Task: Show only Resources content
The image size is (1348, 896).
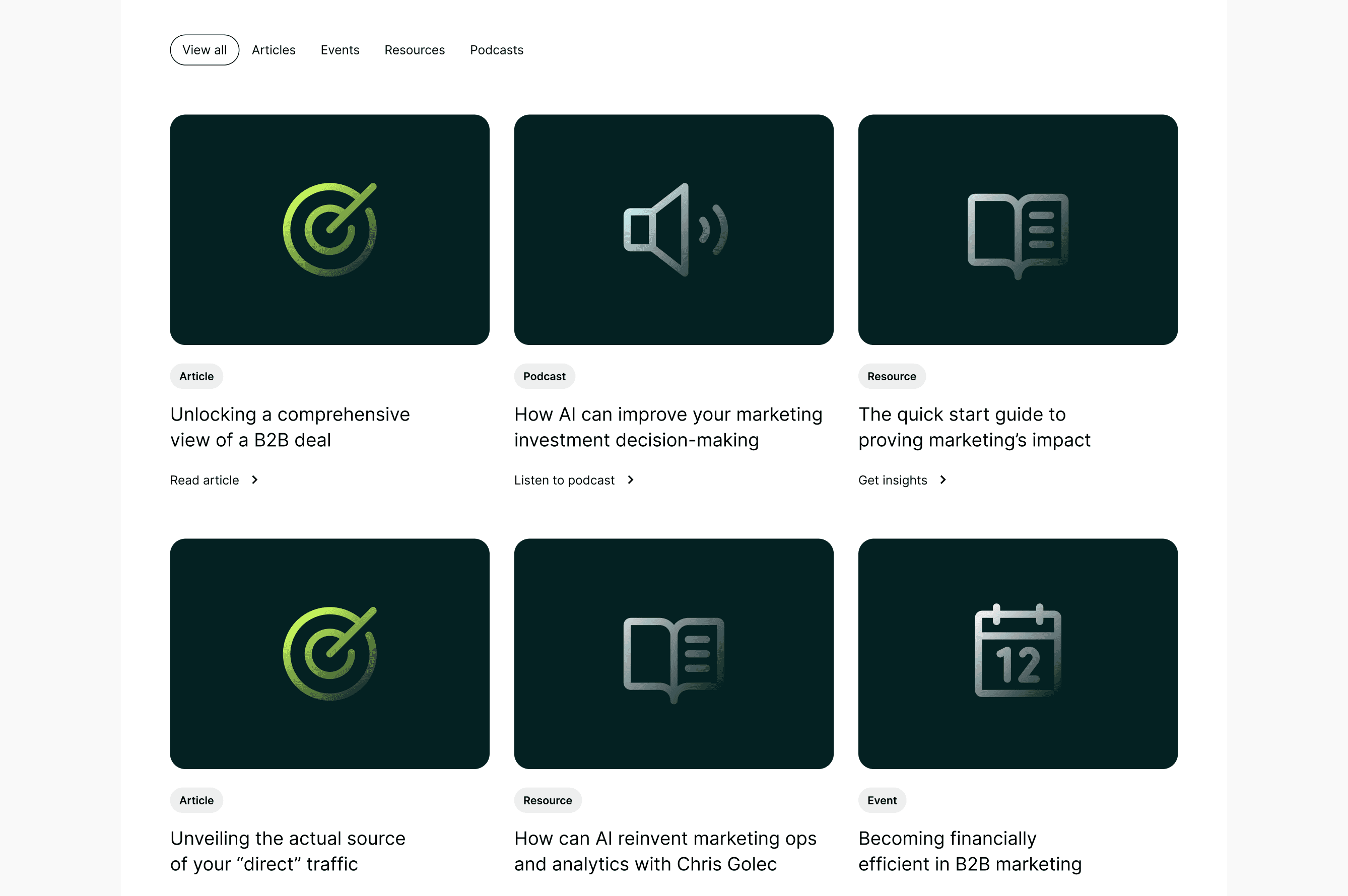Action: tap(414, 50)
